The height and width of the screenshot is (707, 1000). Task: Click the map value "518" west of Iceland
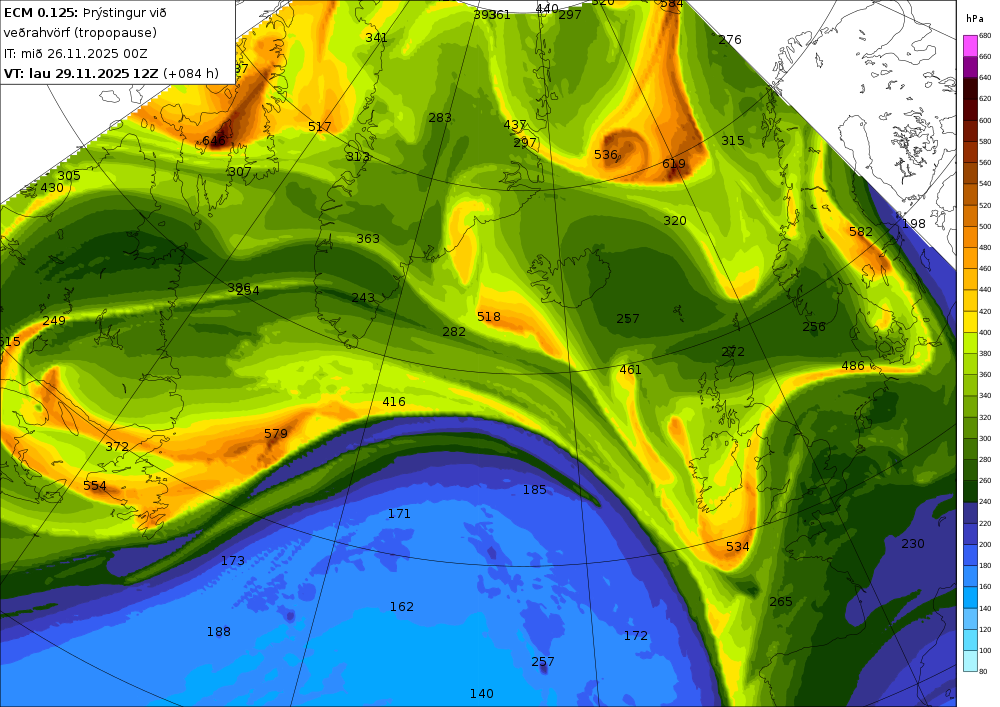(489, 316)
